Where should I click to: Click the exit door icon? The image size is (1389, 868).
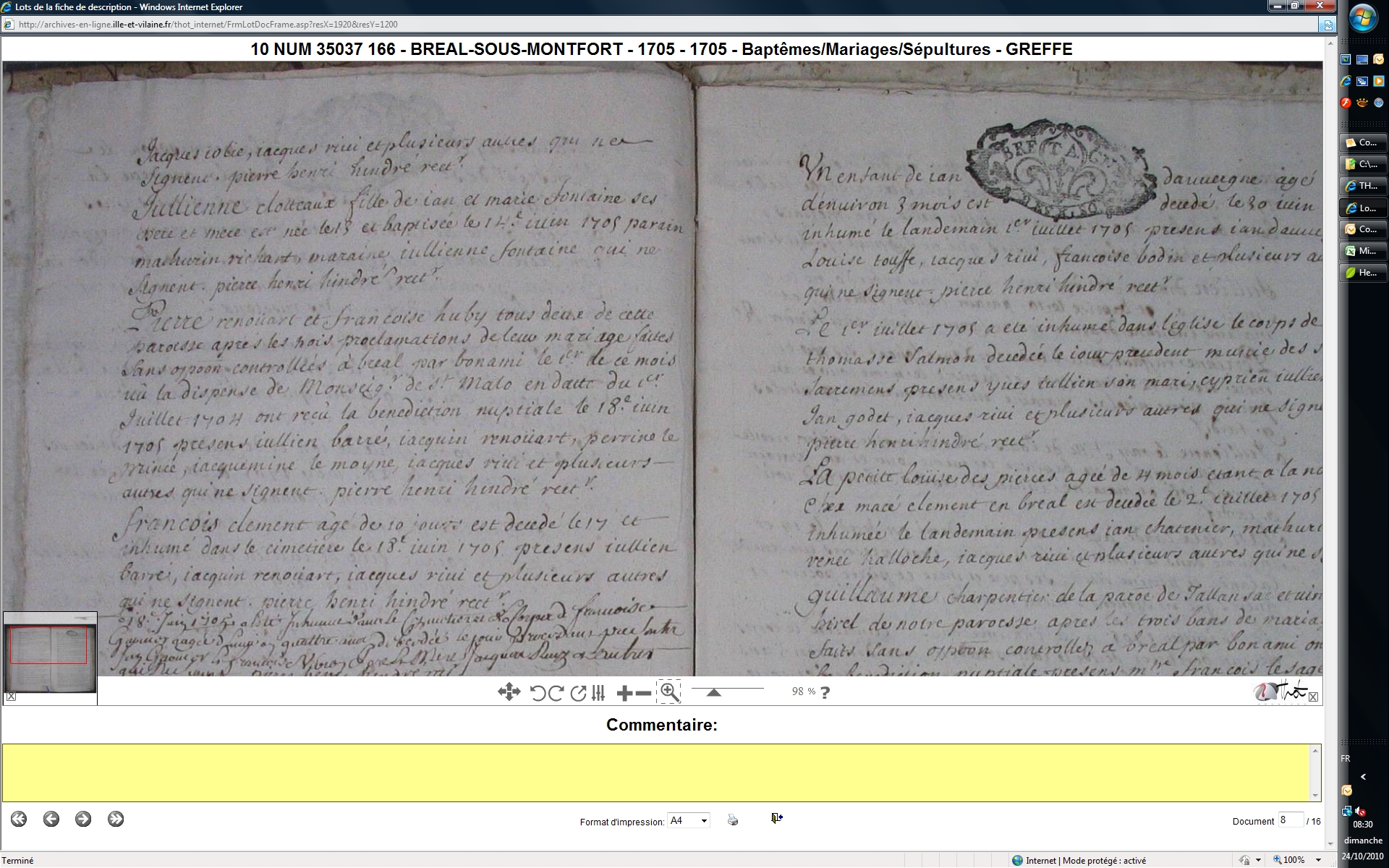click(x=776, y=818)
